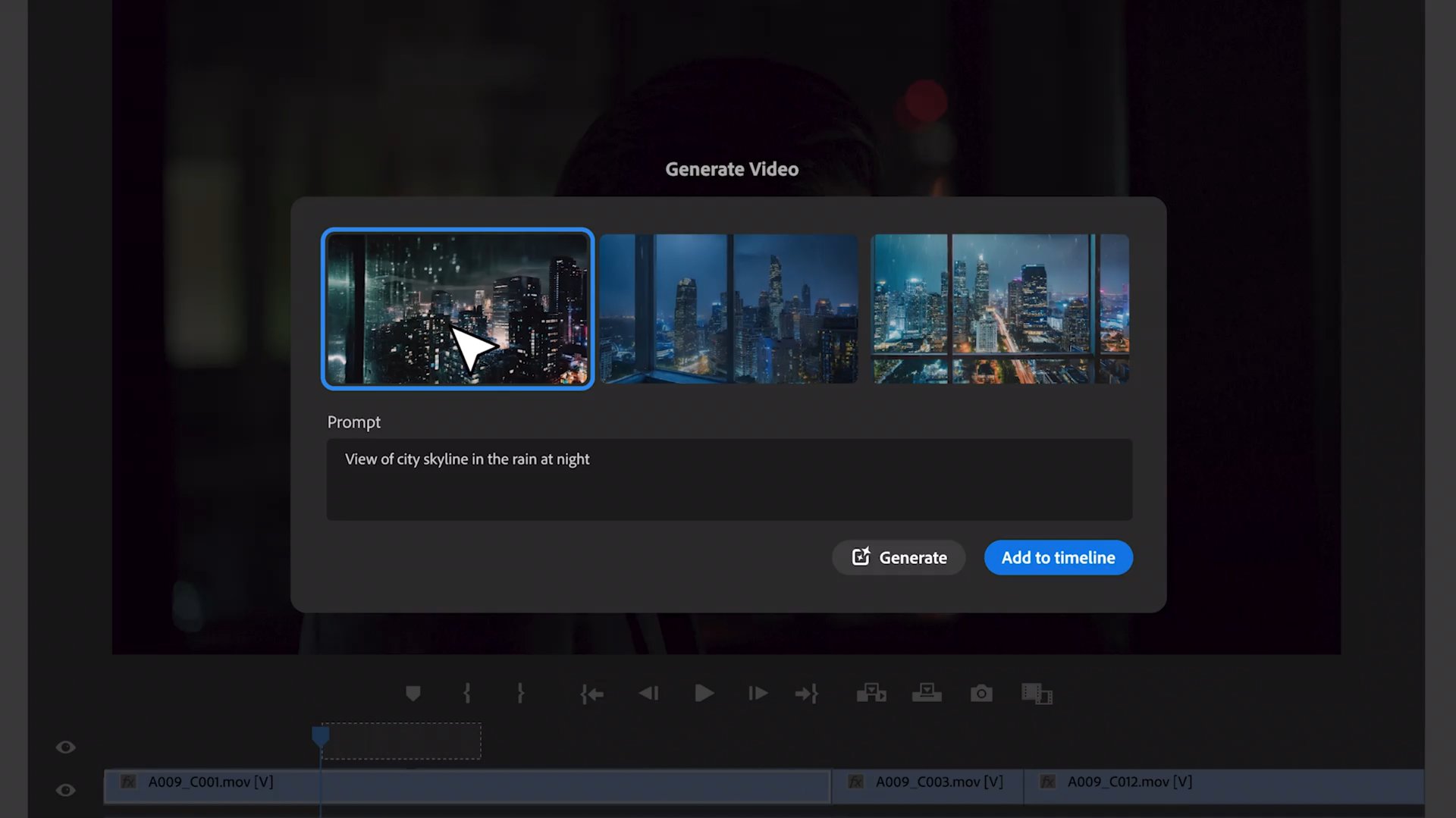Export a frame with the camera icon
1456x818 pixels.
(981, 693)
